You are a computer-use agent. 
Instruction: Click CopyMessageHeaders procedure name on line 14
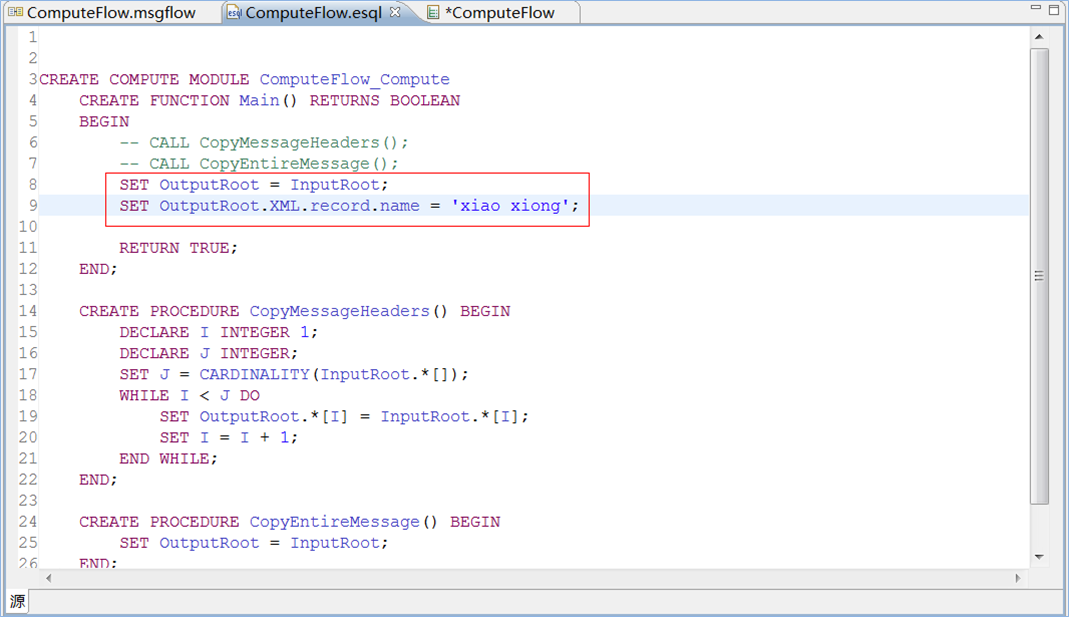pos(339,312)
